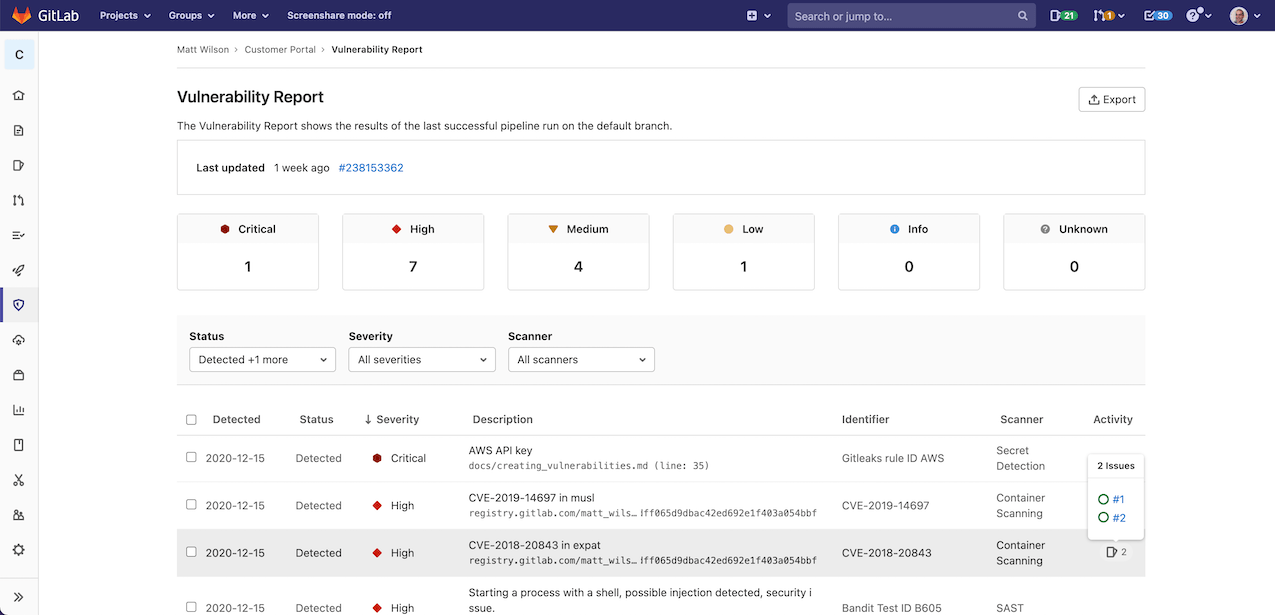
Task: Click the CI/CD rocket icon in sidebar
Action: 18,270
